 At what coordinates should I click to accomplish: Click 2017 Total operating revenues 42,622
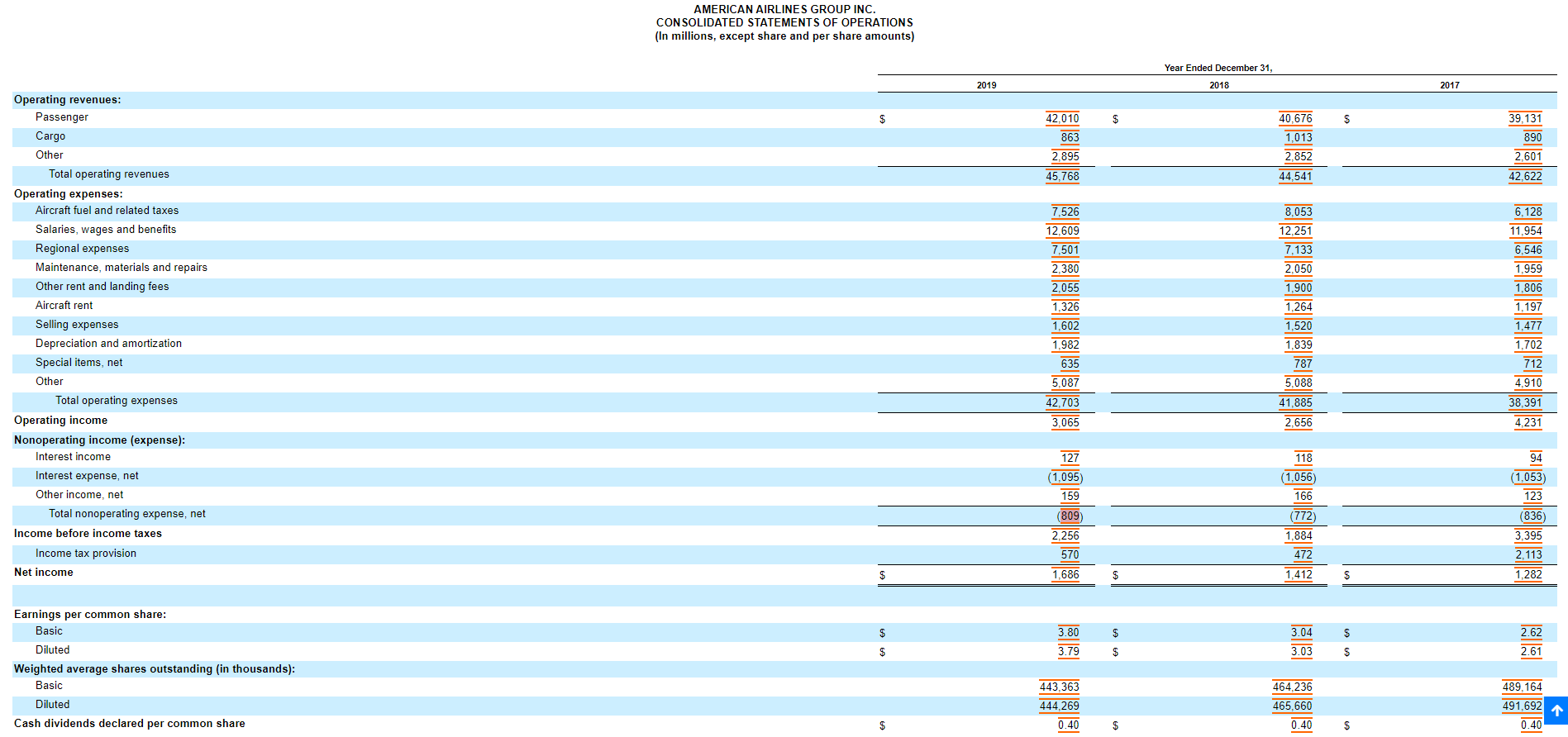(x=1525, y=177)
